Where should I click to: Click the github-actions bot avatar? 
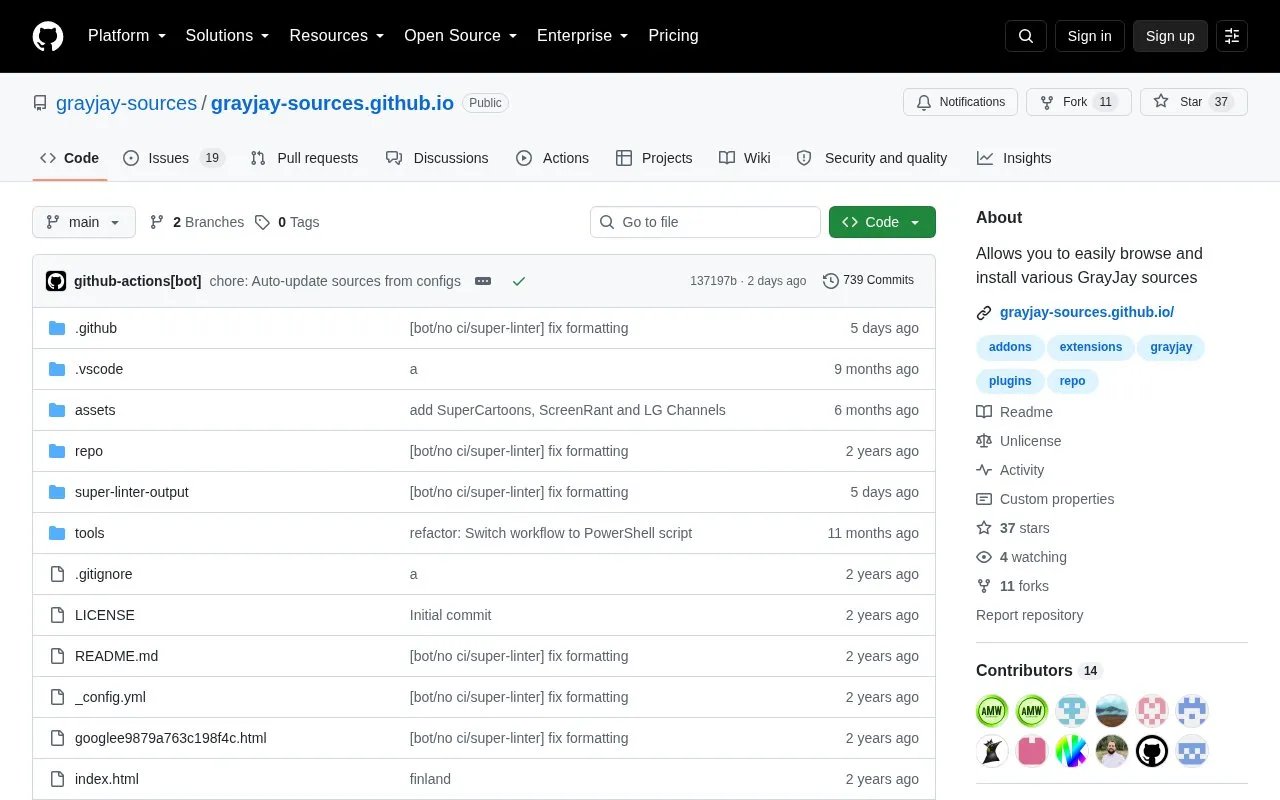tap(56, 281)
